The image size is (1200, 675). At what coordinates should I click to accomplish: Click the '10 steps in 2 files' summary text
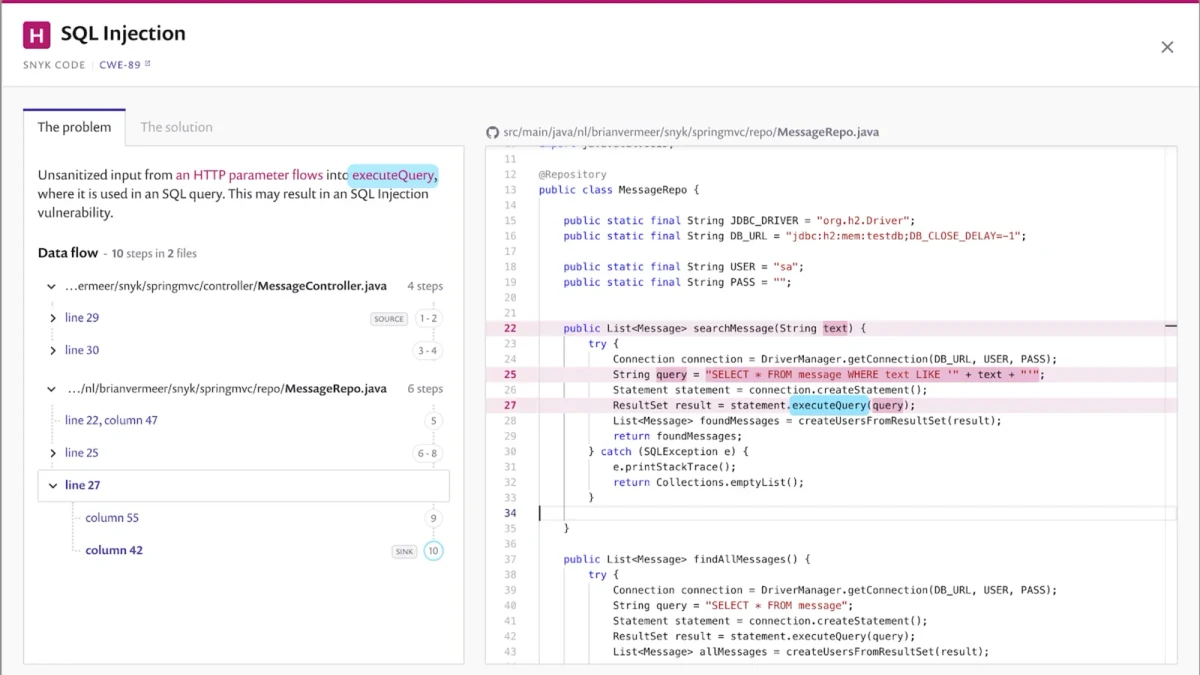click(154, 254)
